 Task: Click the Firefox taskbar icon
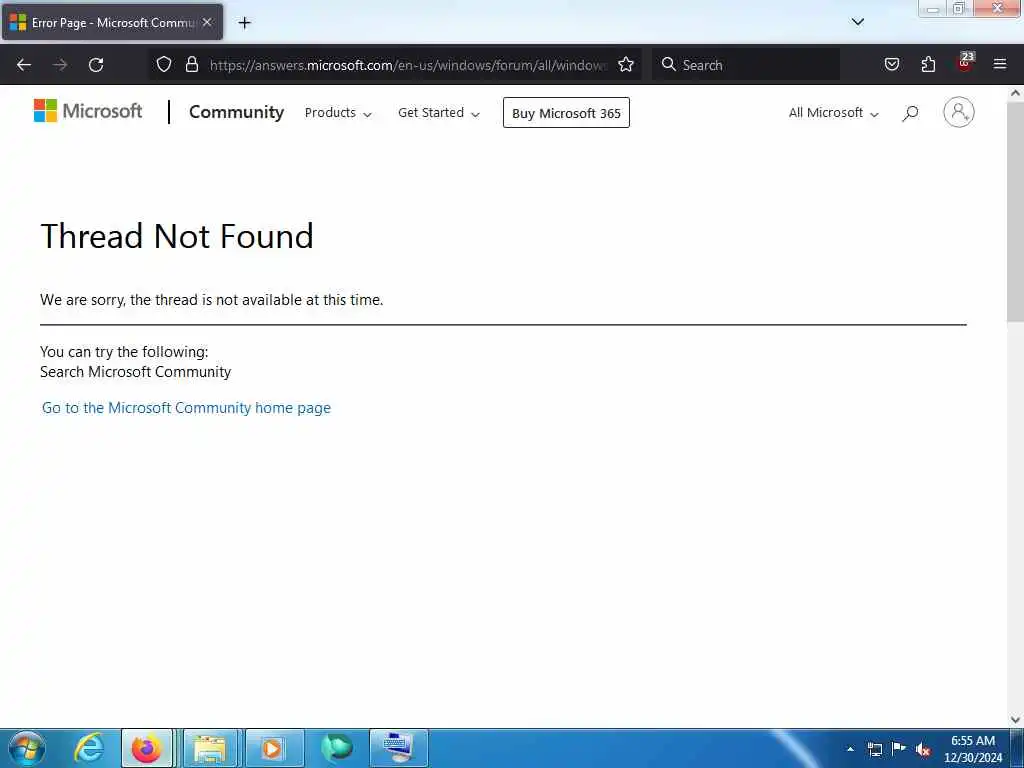coord(147,748)
